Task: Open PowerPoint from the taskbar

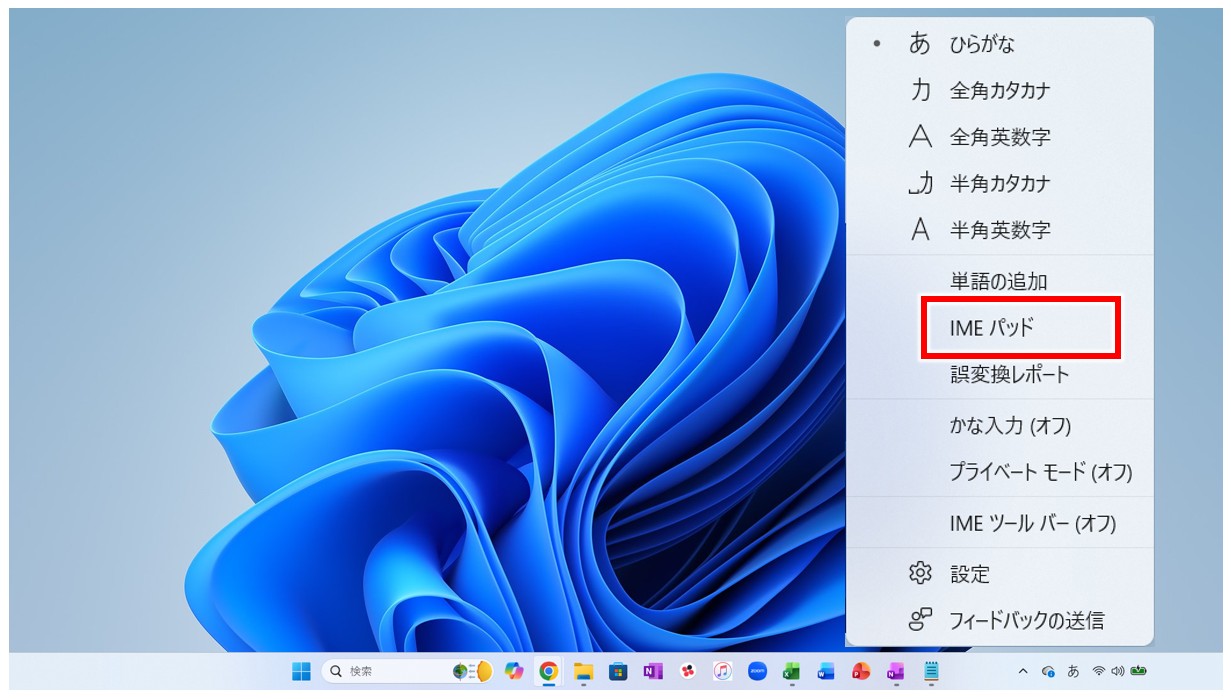Action: tap(860, 671)
